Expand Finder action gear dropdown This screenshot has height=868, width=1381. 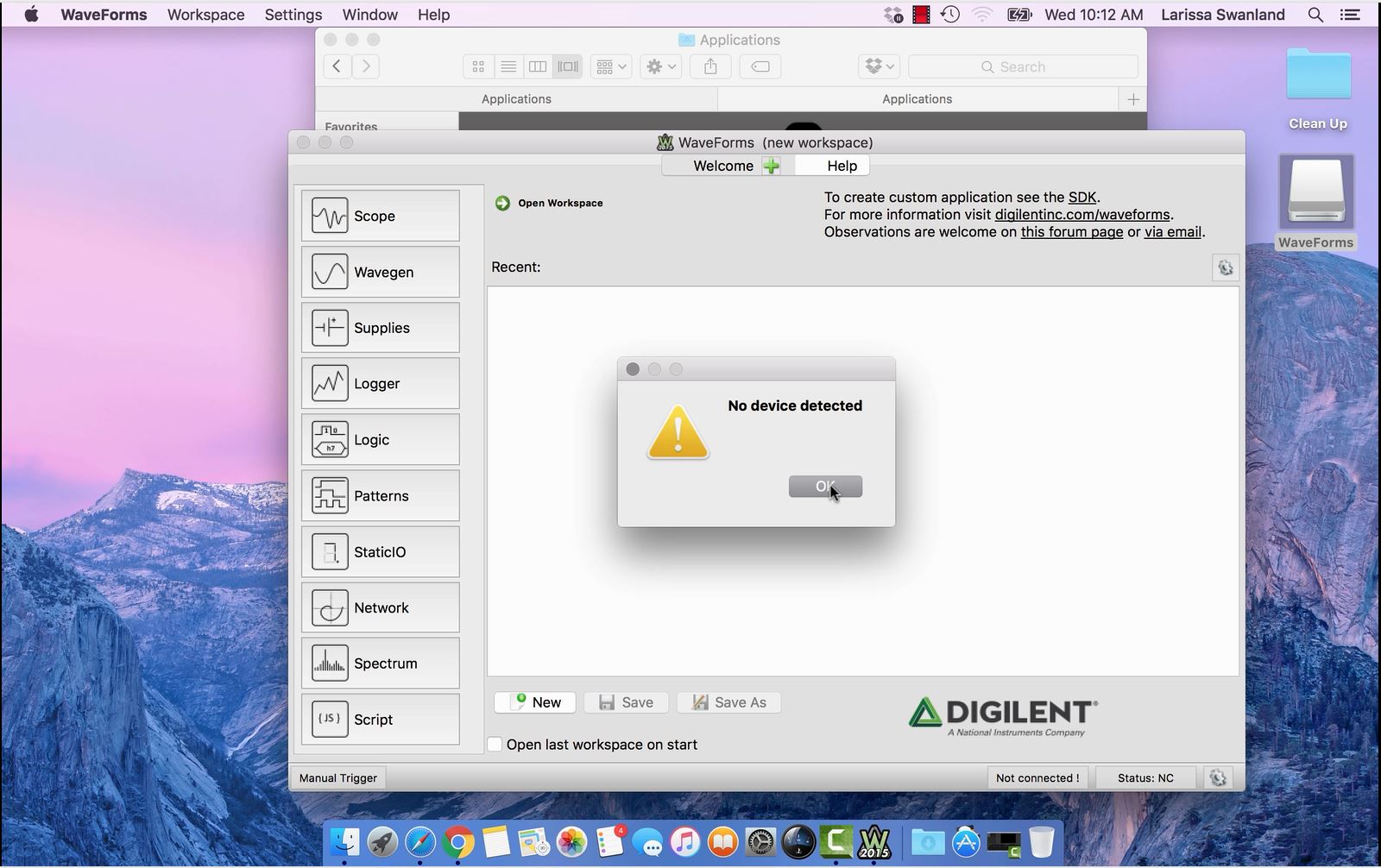(x=661, y=66)
